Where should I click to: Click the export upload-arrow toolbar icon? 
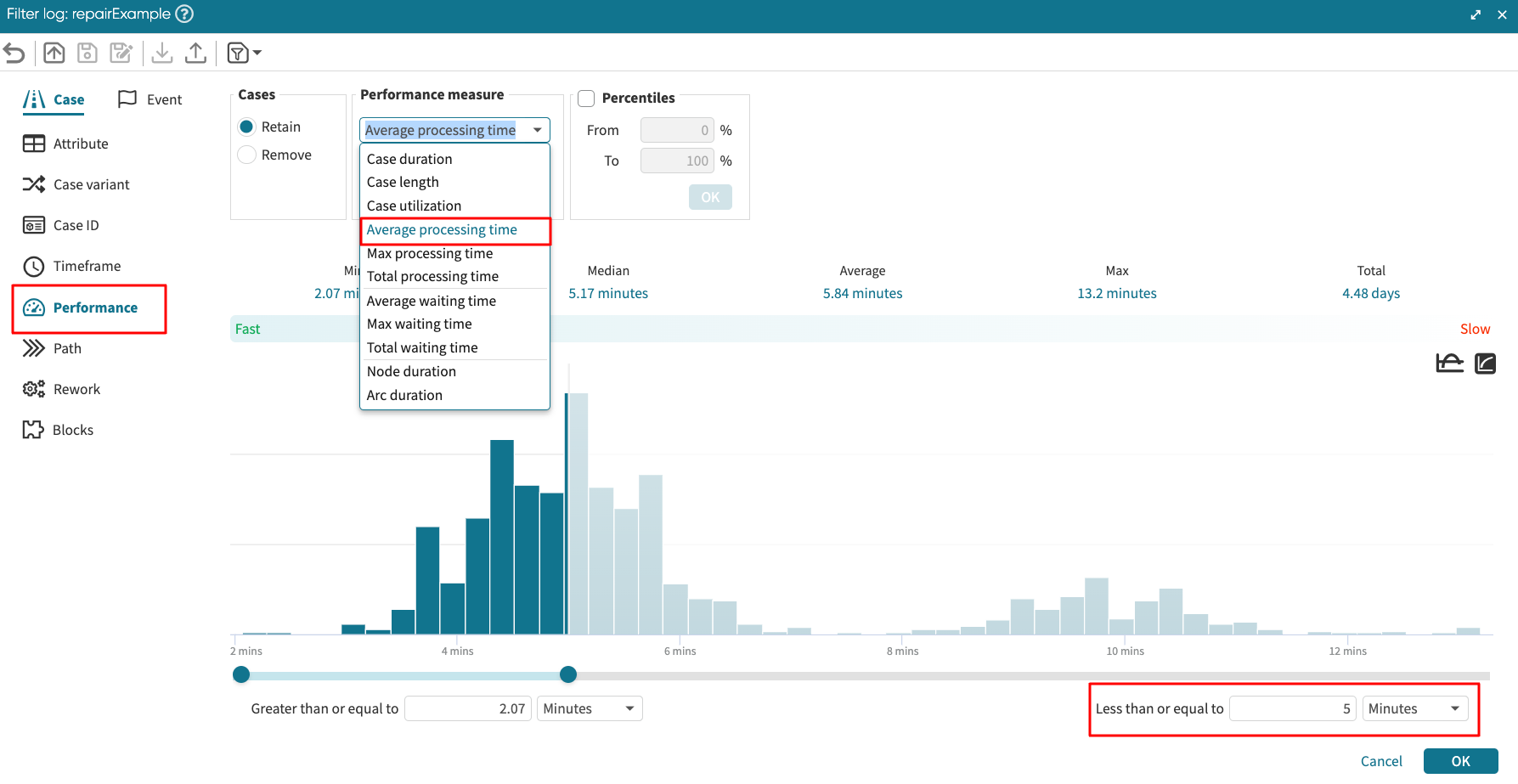point(195,54)
